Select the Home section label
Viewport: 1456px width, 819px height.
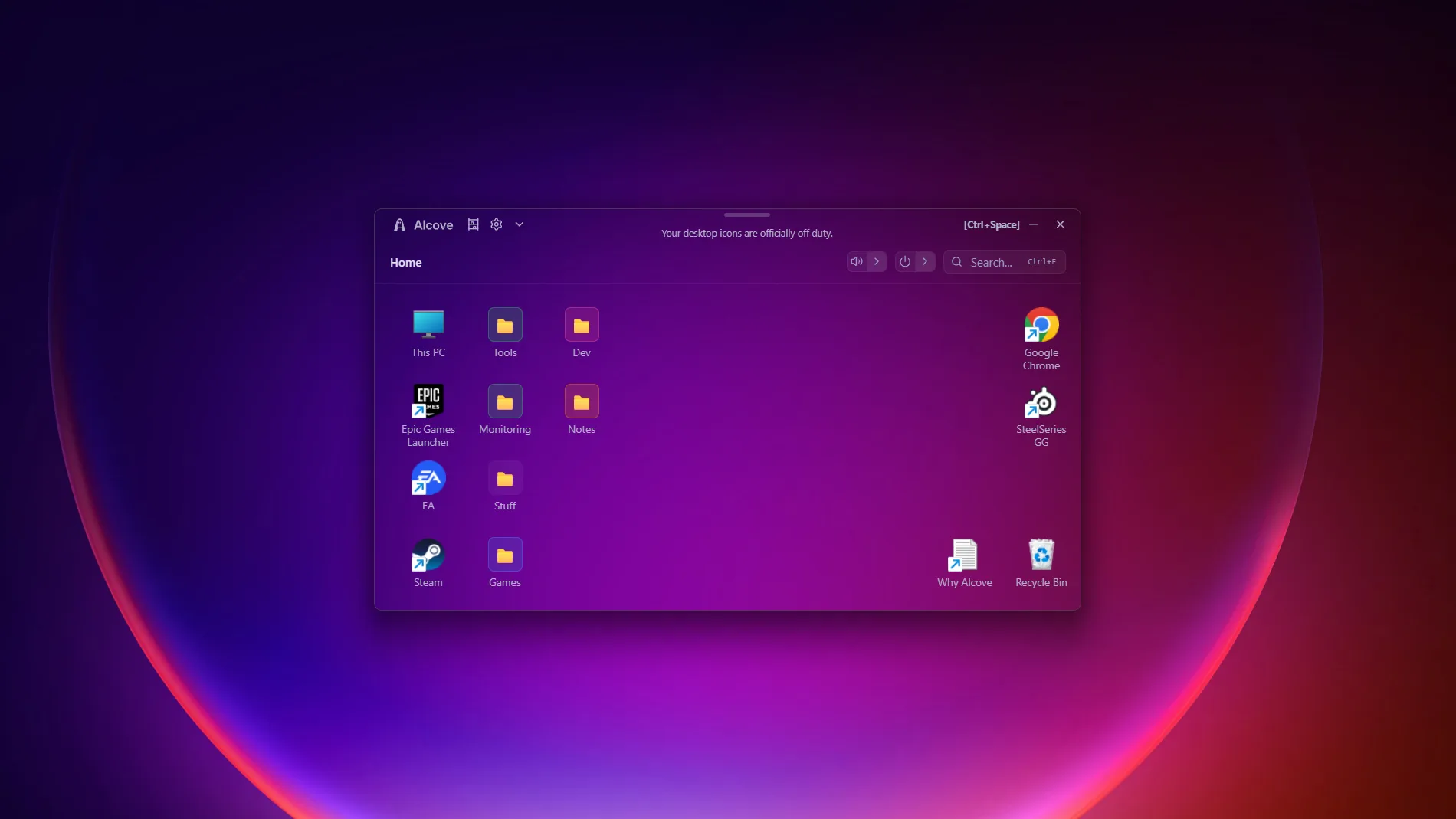(x=406, y=262)
